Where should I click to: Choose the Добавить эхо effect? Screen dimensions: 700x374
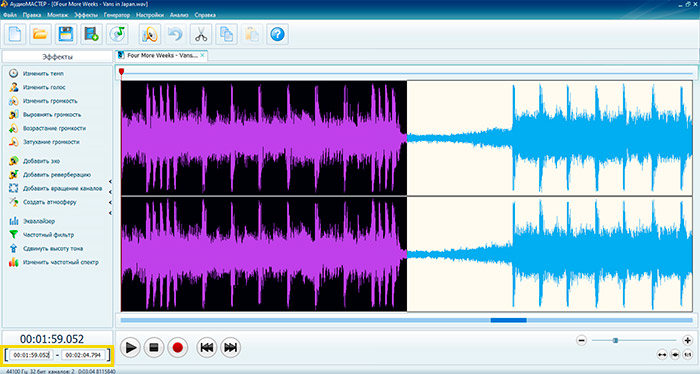click(34, 161)
